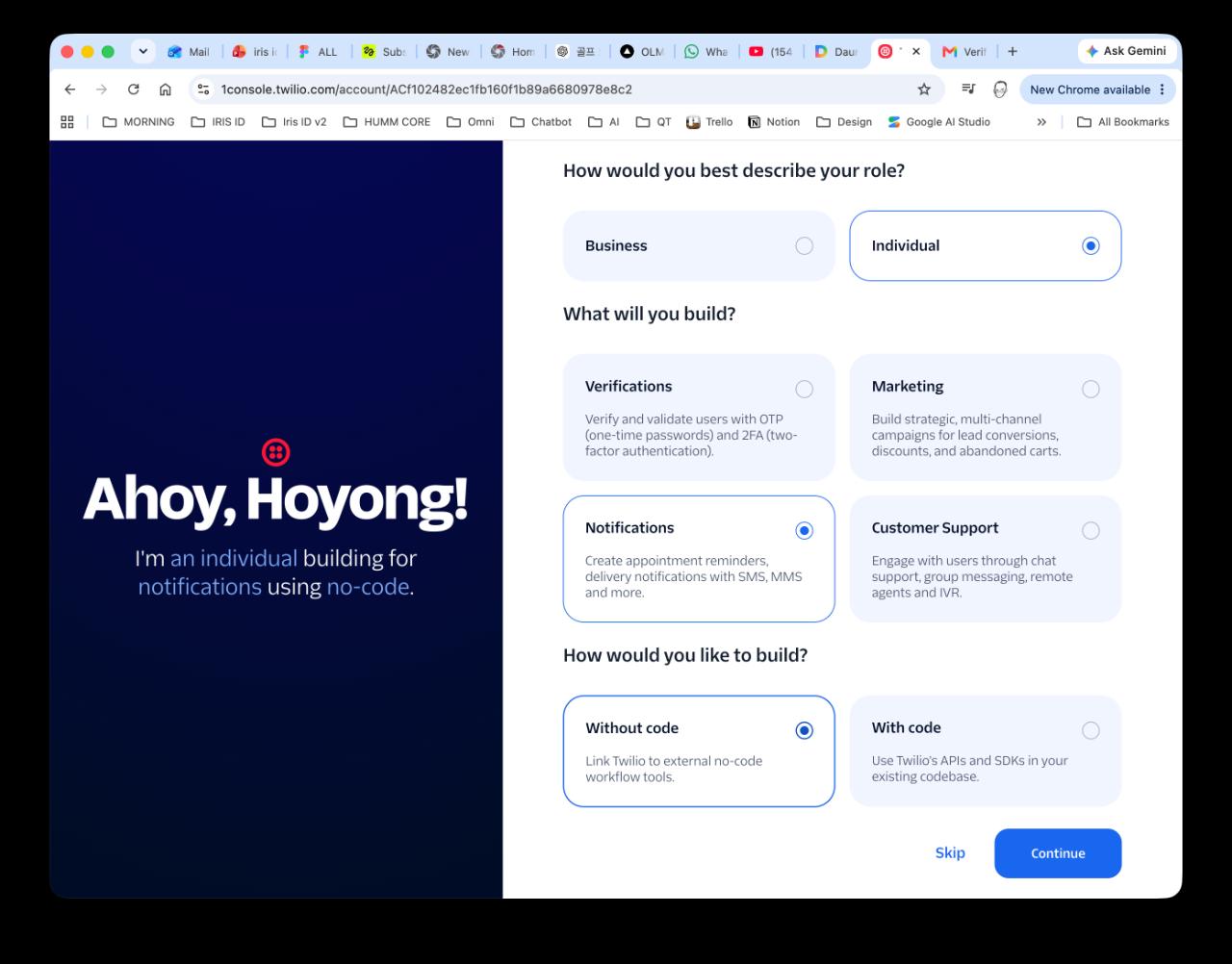Switch to the YouTube tab
The height and width of the screenshot is (964, 1232).
[771, 52]
